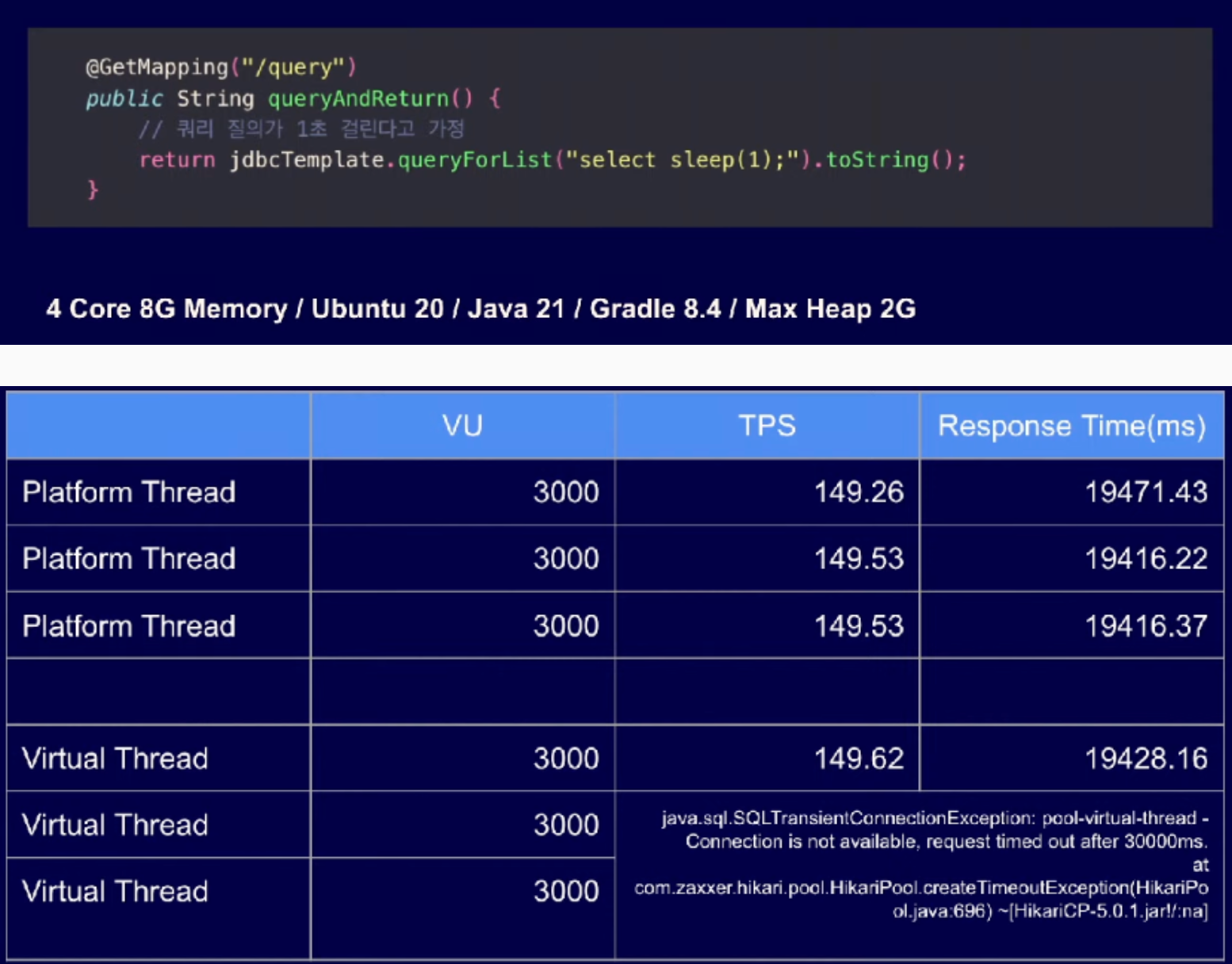1232x964 pixels.
Task: Click the TPS column header
Action: tap(767, 426)
